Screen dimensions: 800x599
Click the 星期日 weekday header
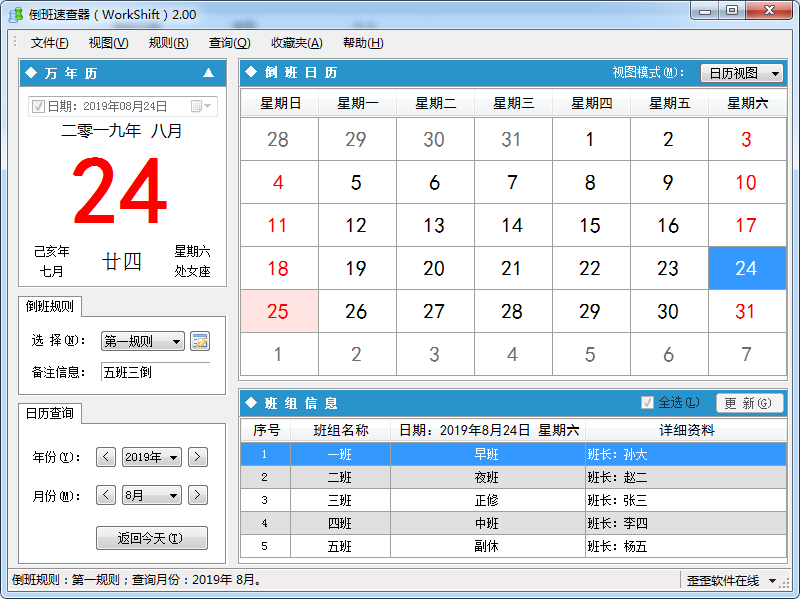(x=280, y=103)
